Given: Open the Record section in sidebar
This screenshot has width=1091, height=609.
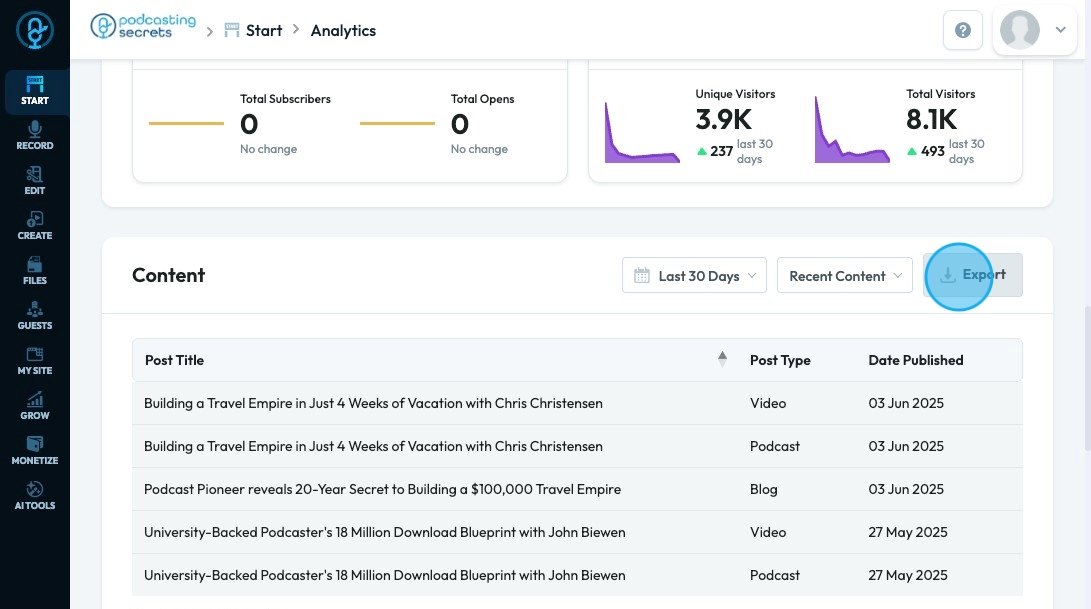Looking at the screenshot, I should point(35,135).
